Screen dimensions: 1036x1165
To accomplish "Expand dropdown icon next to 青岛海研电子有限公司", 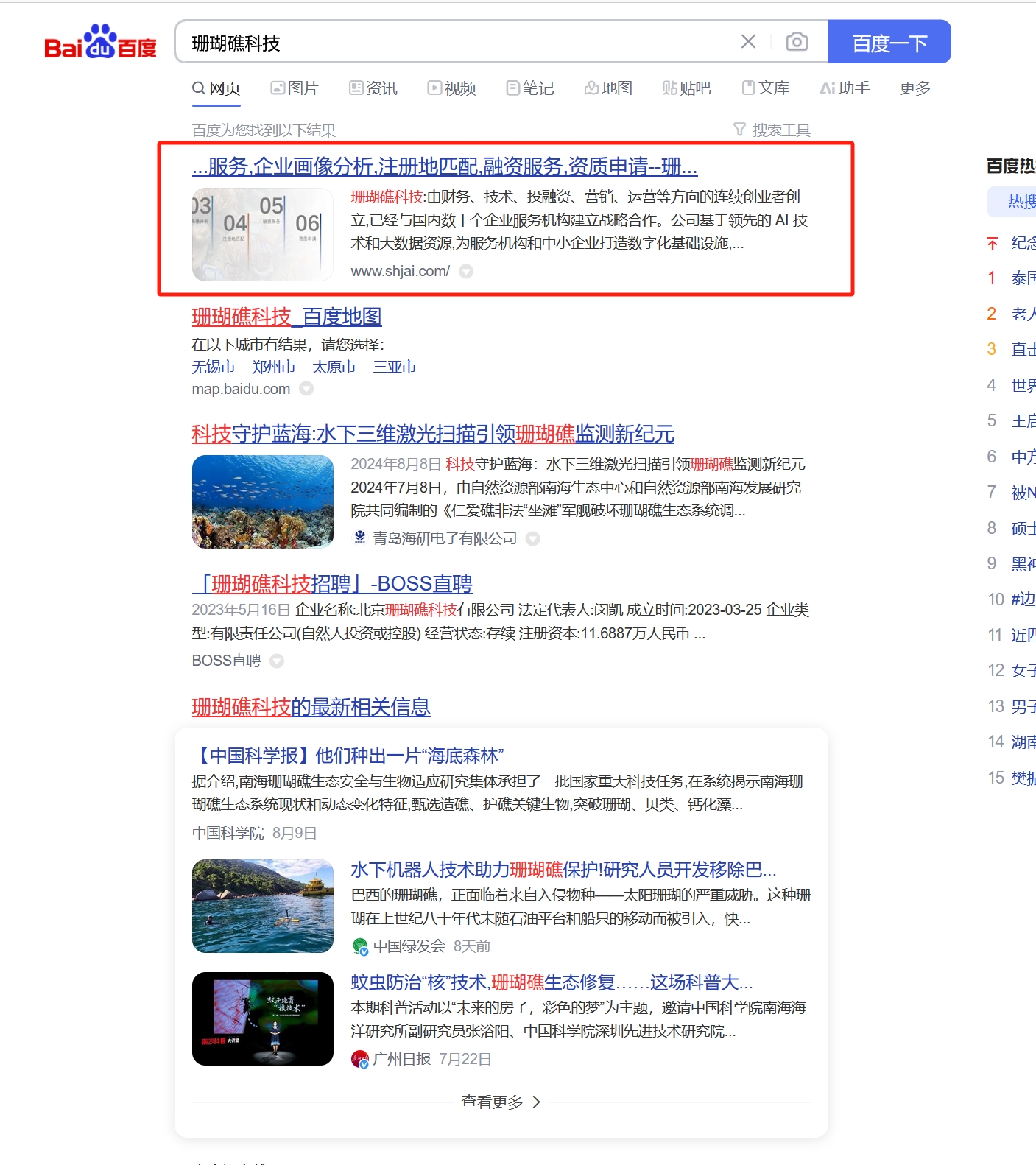I will coord(533,539).
